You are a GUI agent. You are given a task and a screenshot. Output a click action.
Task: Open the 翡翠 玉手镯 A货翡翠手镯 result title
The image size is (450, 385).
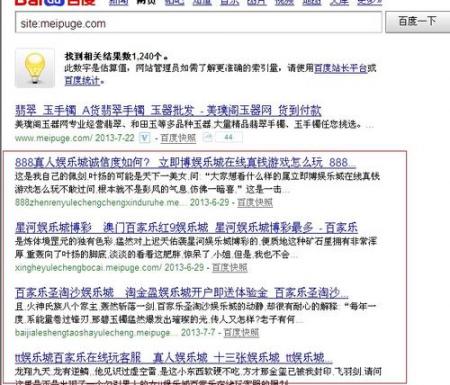[168, 110]
